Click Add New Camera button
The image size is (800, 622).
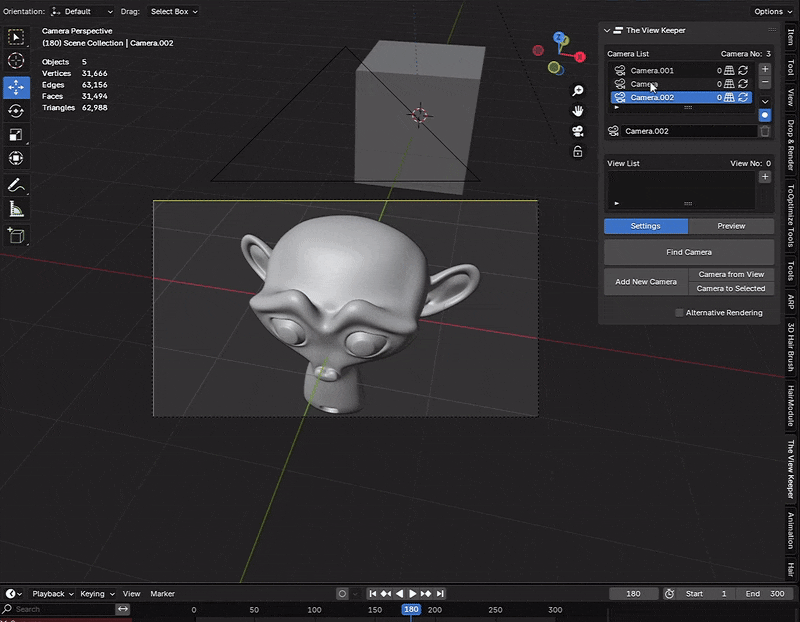[646, 282]
